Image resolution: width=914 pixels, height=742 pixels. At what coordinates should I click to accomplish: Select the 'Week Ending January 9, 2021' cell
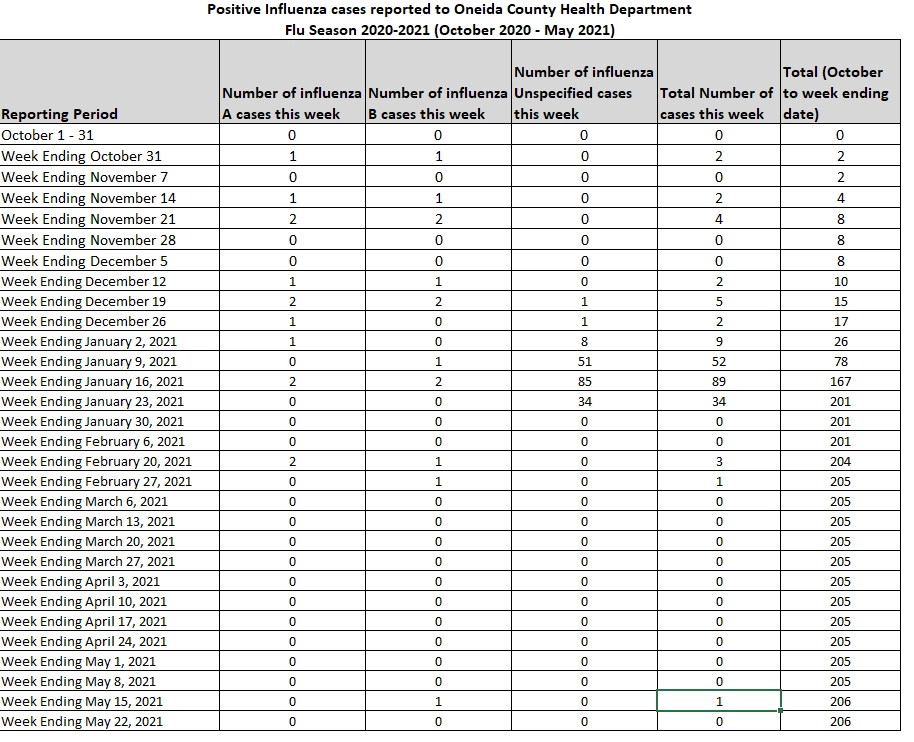coord(110,361)
